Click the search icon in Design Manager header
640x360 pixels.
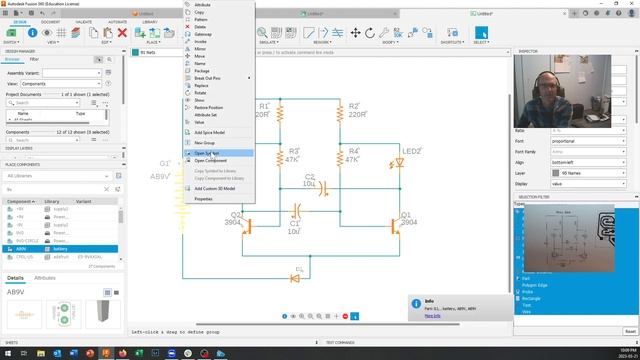click(x=109, y=60)
